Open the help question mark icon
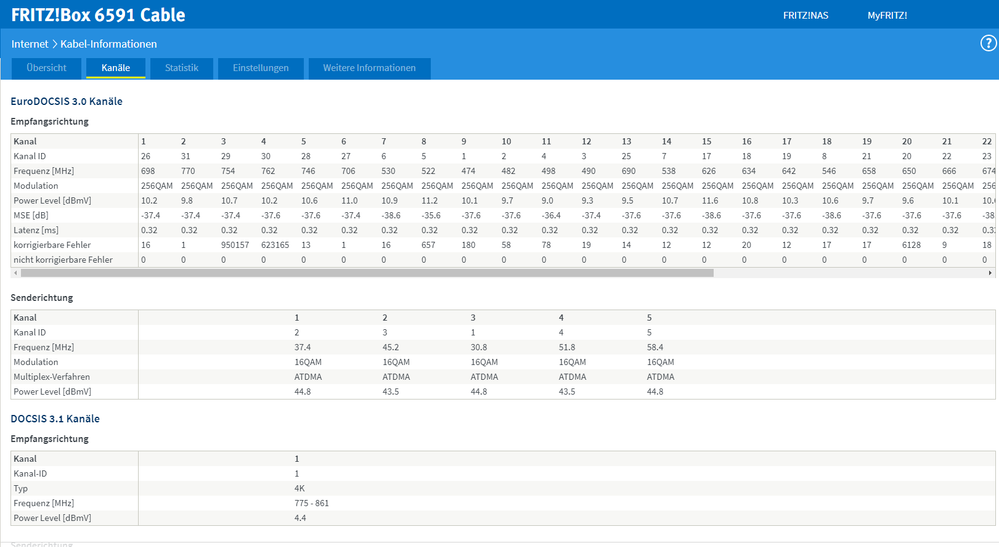999x547 pixels. pos(988,43)
